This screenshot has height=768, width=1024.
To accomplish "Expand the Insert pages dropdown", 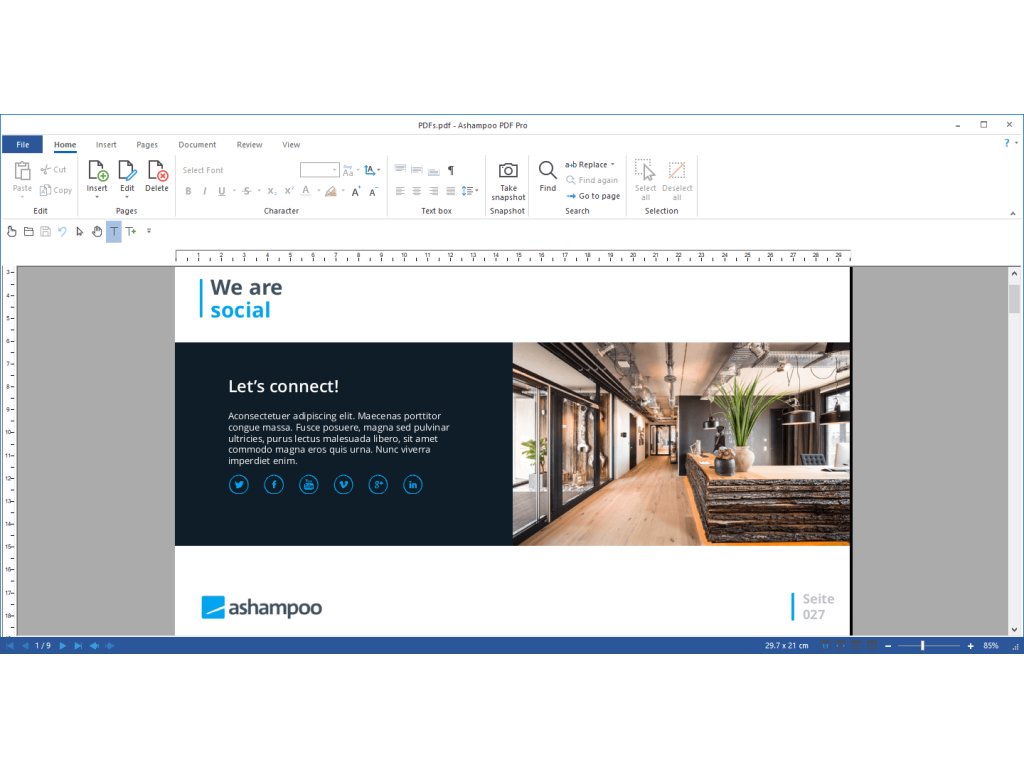I will coord(97,197).
